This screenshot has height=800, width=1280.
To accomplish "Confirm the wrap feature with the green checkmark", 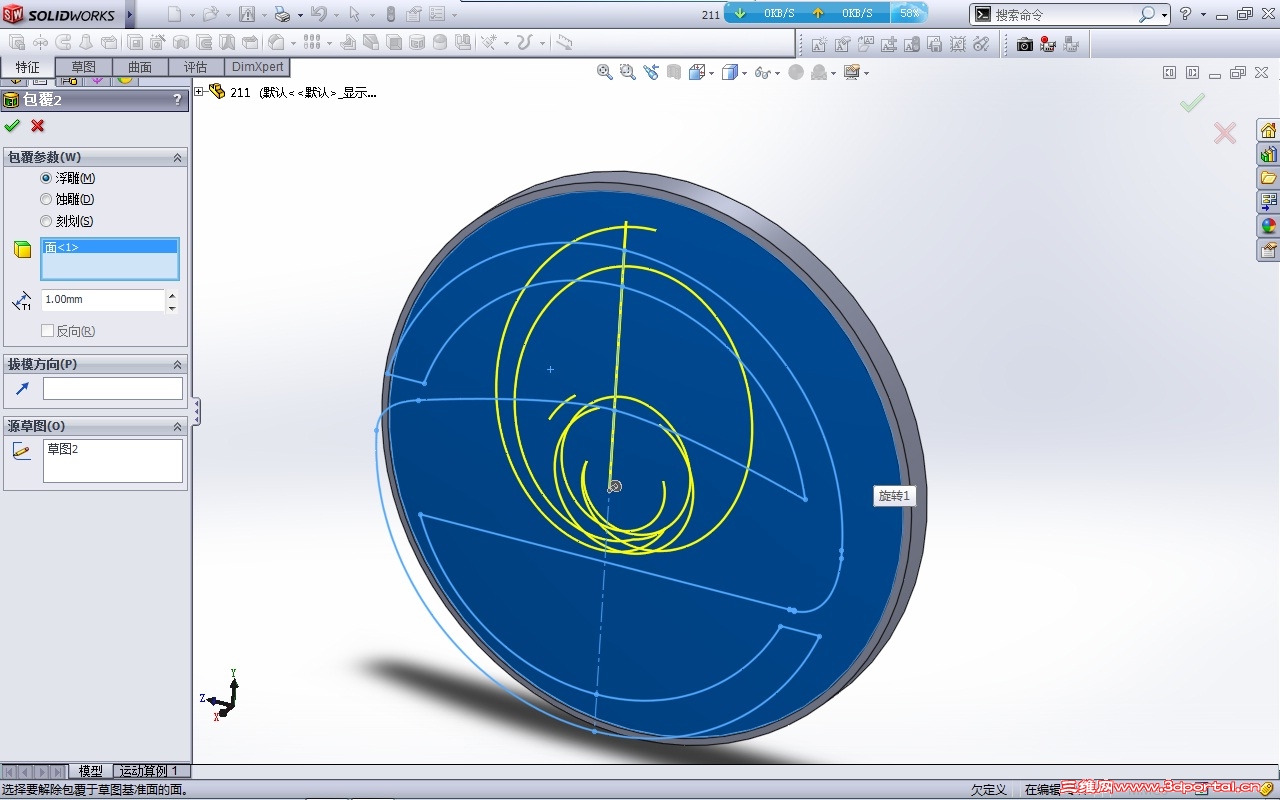I will (12, 125).
